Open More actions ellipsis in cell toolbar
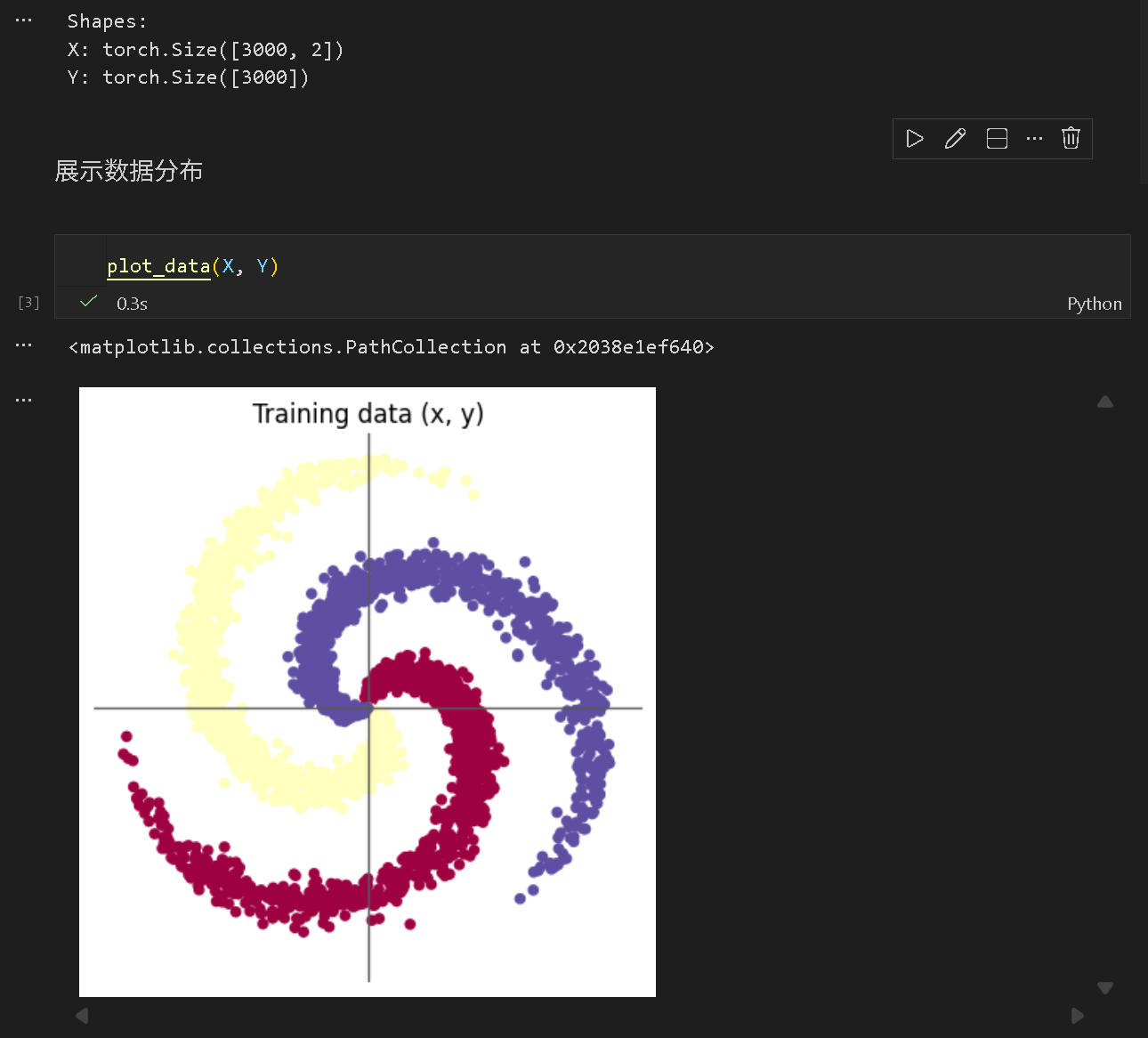This screenshot has height=1038, width=1148. tap(1034, 139)
